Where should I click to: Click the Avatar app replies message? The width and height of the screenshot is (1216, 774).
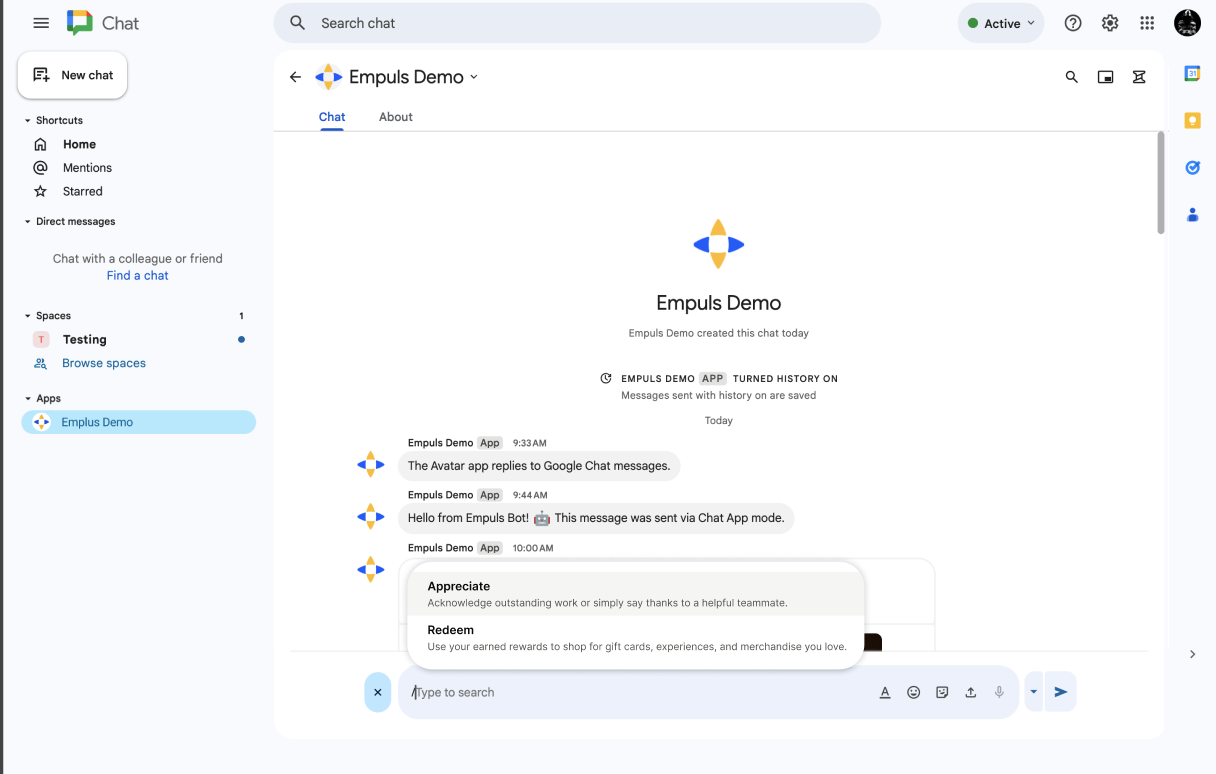pyautogui.click(x=539, y=466)
